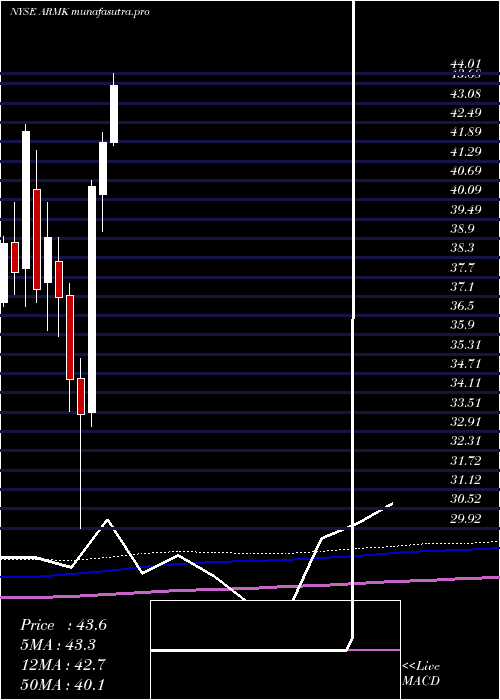Click the NYSE ARMK munafasutra.pro chart title
The width and height of the screenshot is (500, 700).
79,12
